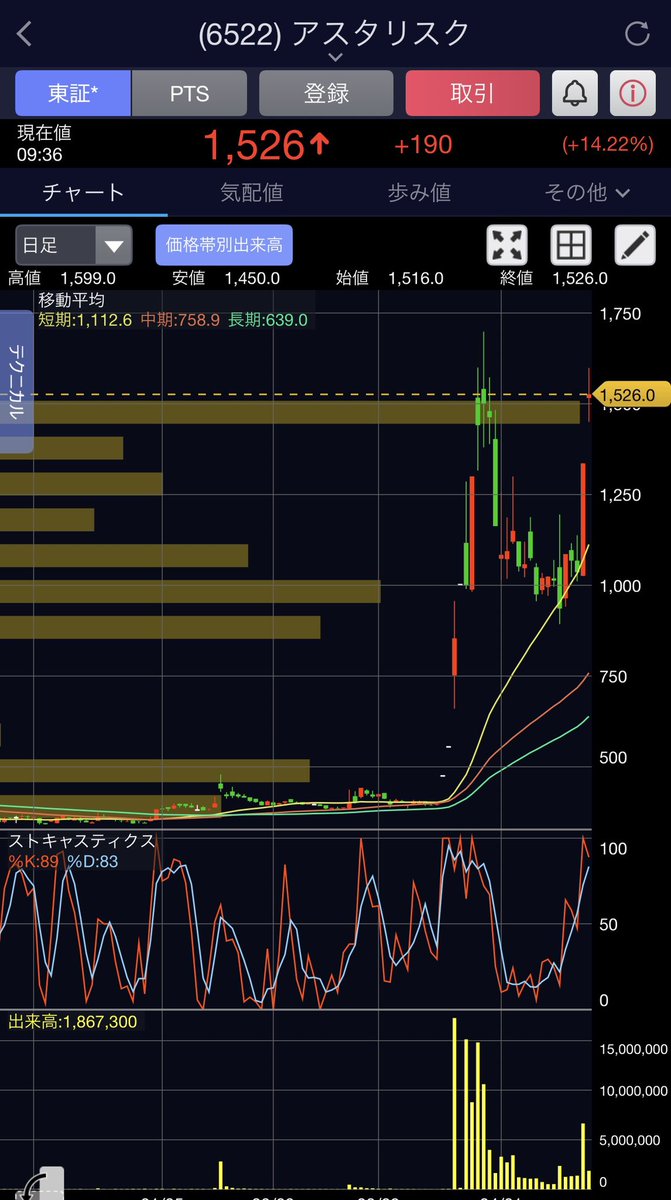Tap the (+14.22%) change rate
This screenshot has height=1200, width=671.
coord(606,145)
